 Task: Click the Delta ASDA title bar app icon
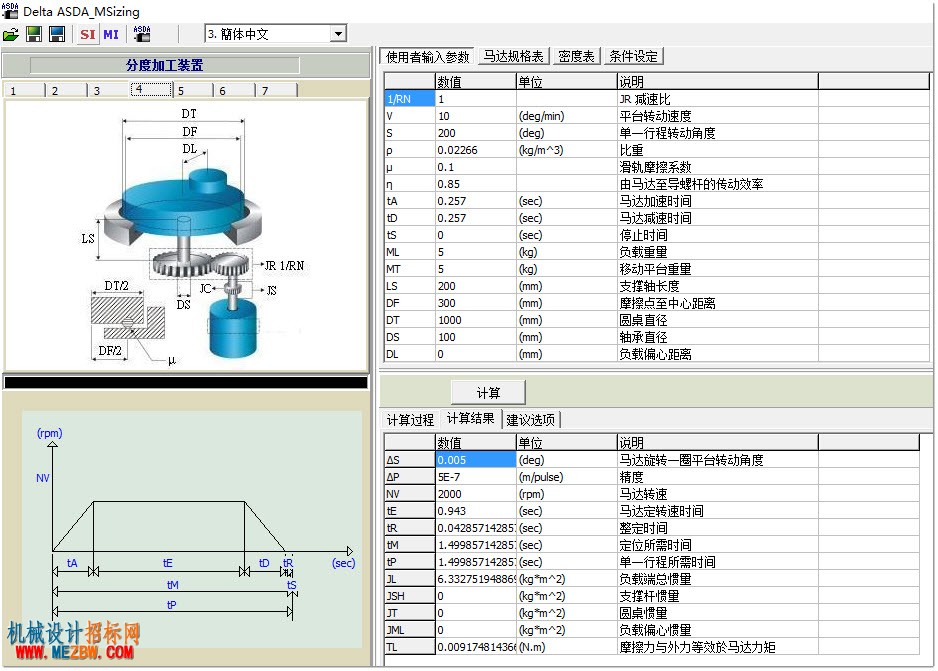click(x=10, y=11)
